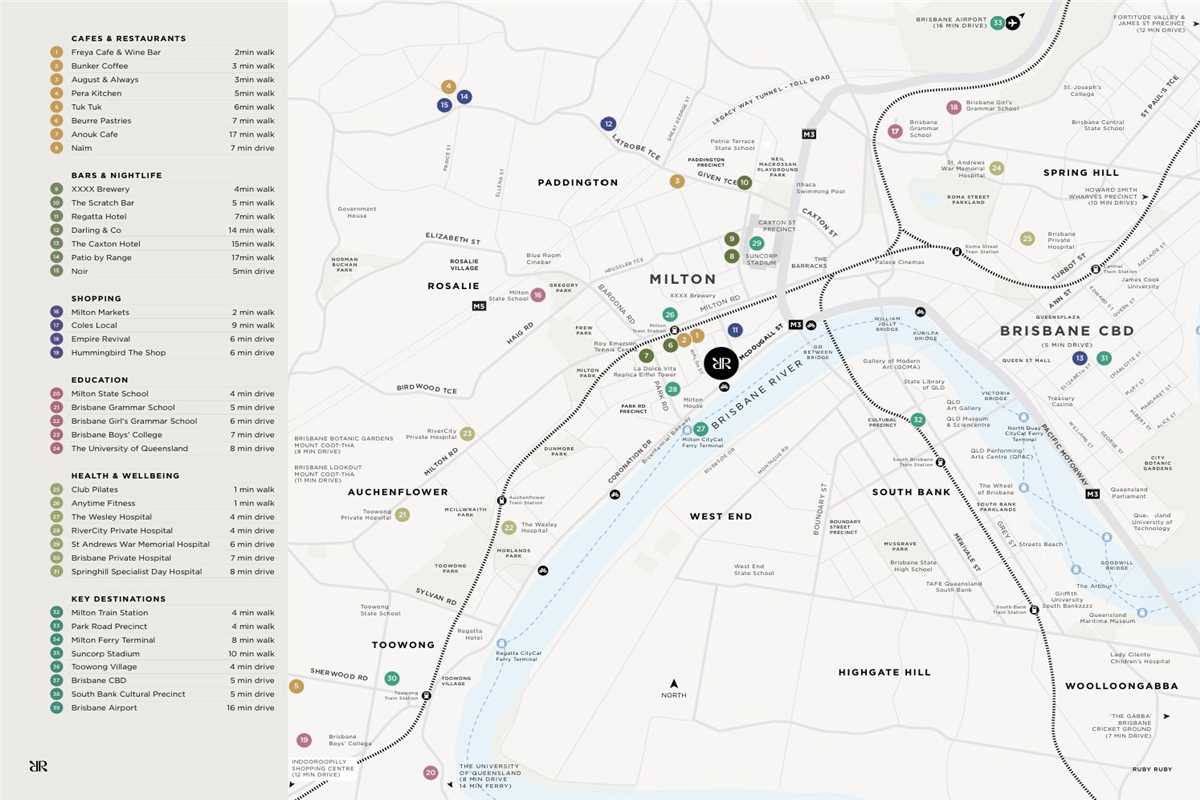Viewport: 1200px width, 800px height.
Task: Click map marker 10 at Paddington Precinct
Action: tap(744, 182)
